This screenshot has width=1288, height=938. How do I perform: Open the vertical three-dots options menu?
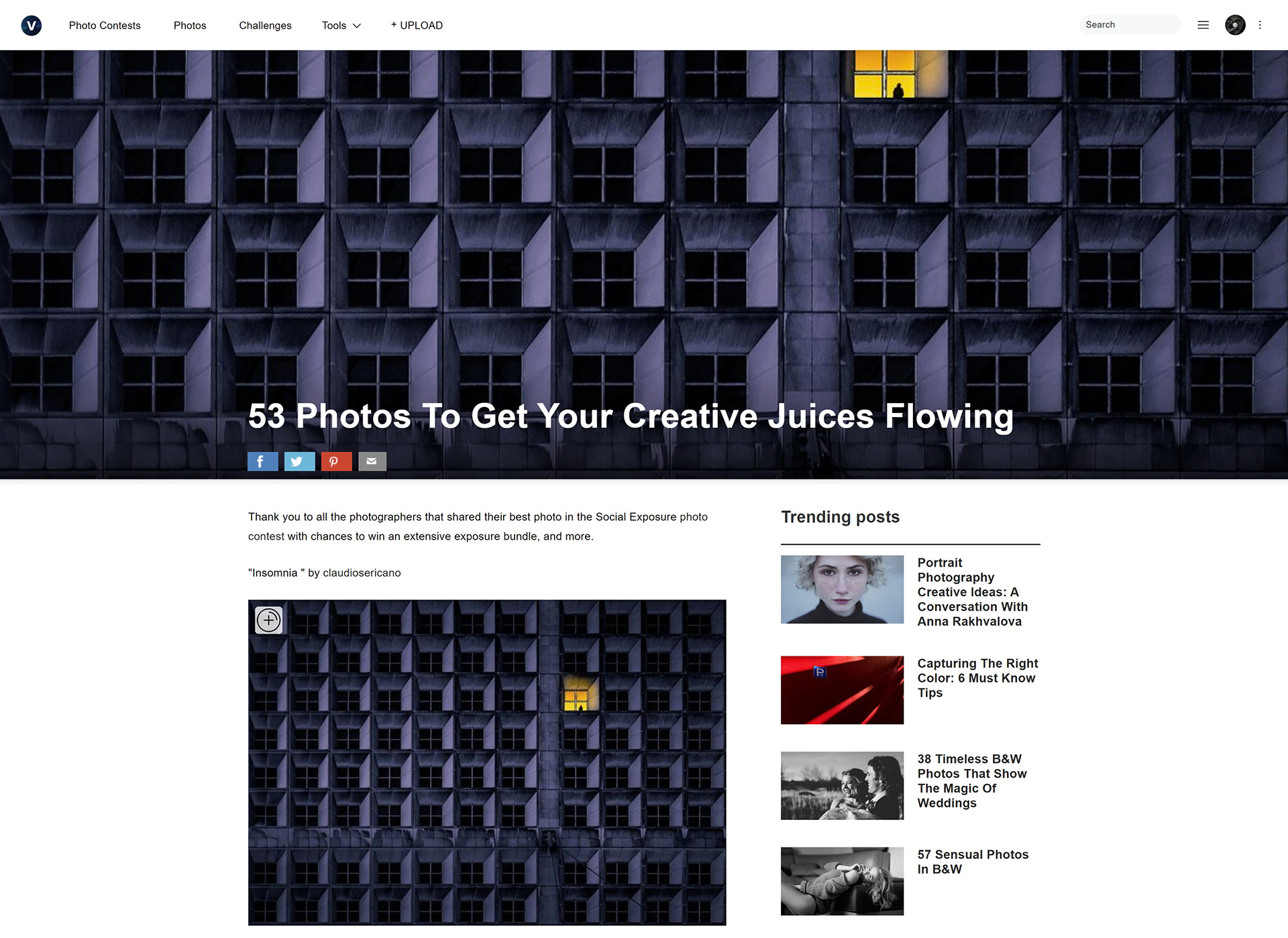click(x=1260, y=25)
